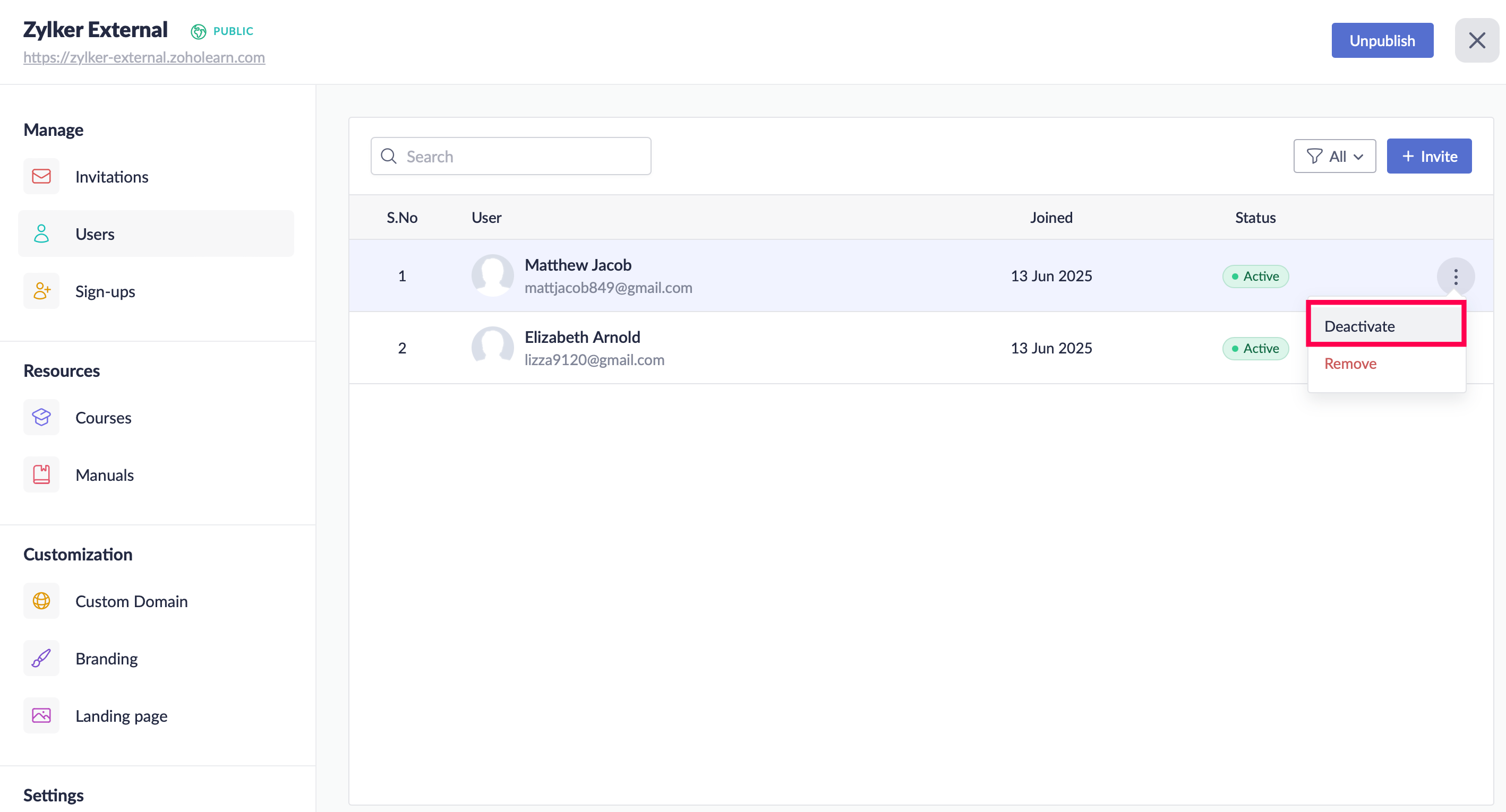Click the Branding paintbrush icon
The width and height of the screenshot is (1506, 812).
pyautogui.click(x=41, y=658)
